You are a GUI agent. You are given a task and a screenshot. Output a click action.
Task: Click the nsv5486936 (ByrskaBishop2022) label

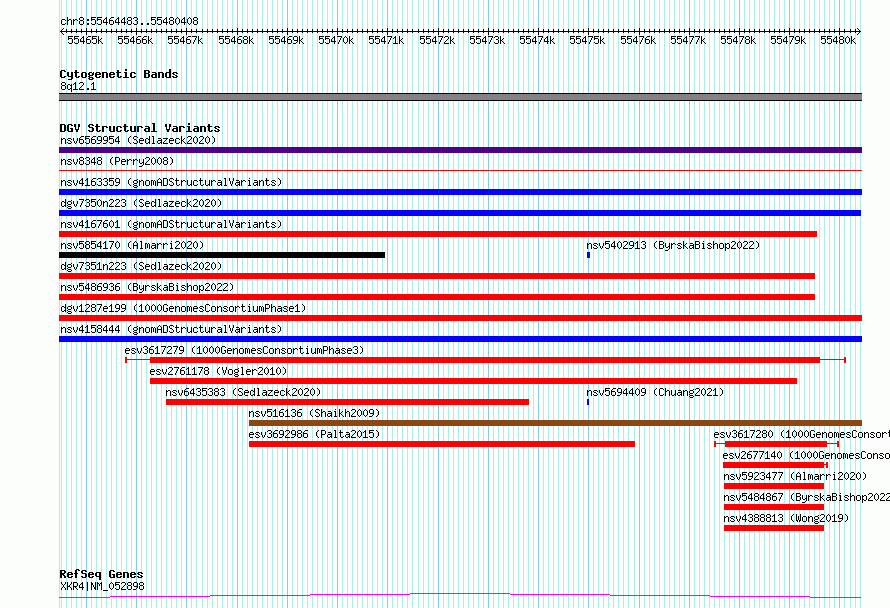tap(147, 287)
